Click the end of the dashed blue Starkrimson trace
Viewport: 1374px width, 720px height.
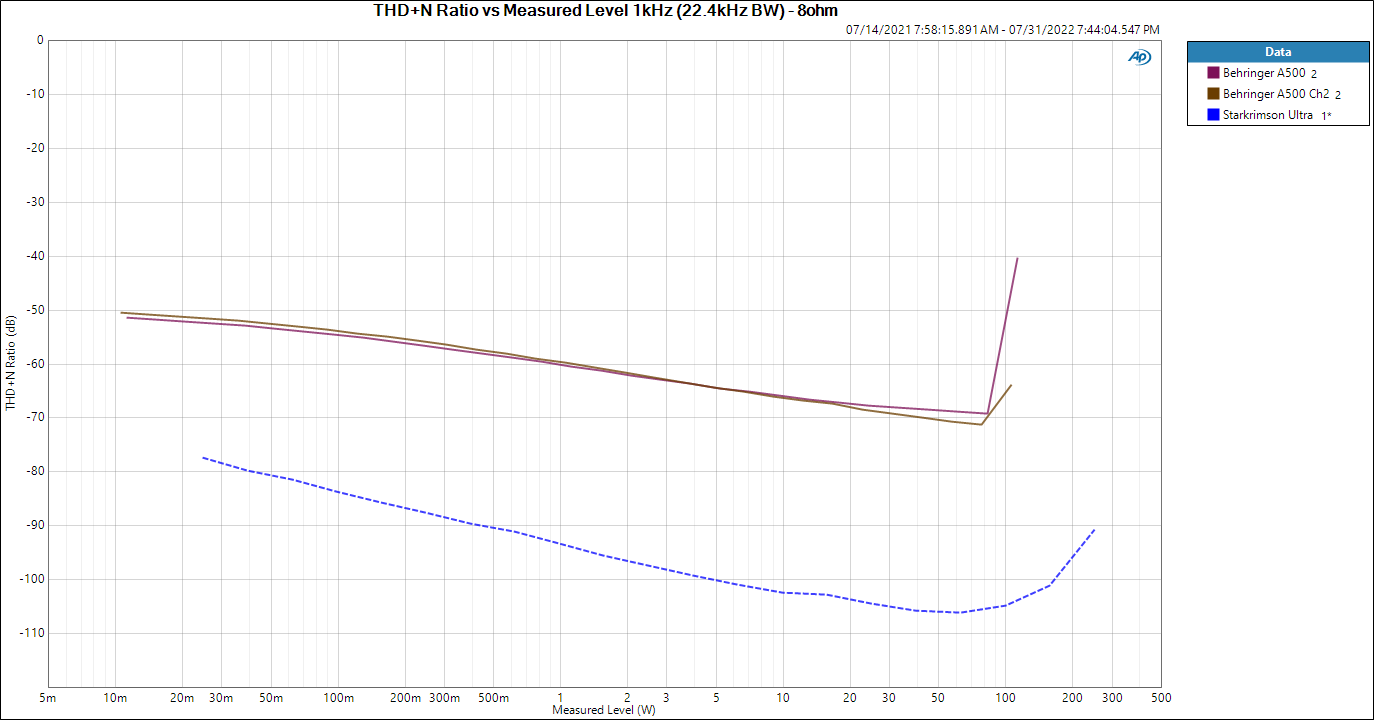(1095, 529)
